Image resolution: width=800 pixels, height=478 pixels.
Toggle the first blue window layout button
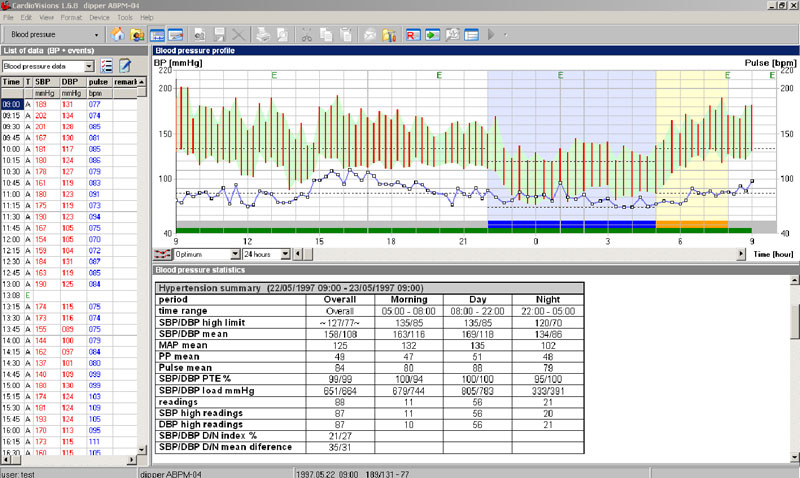coord(157,35)
